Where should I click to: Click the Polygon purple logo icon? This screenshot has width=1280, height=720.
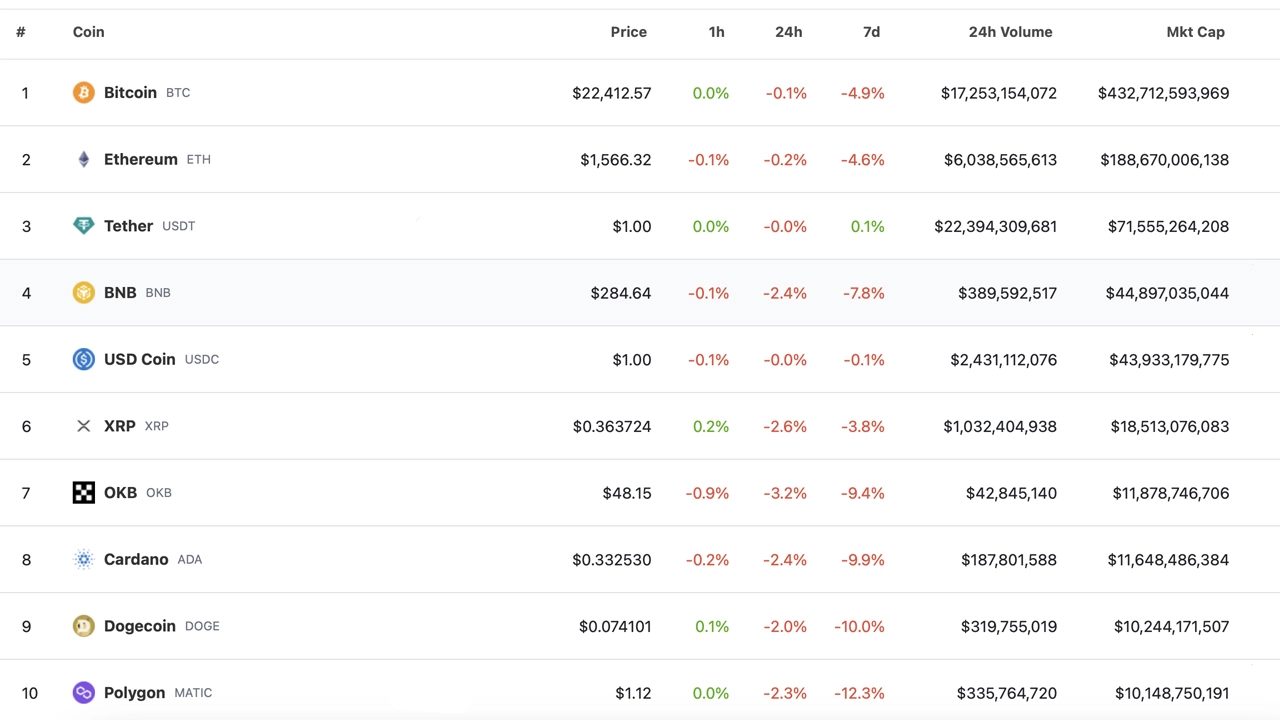coord(84,693)
